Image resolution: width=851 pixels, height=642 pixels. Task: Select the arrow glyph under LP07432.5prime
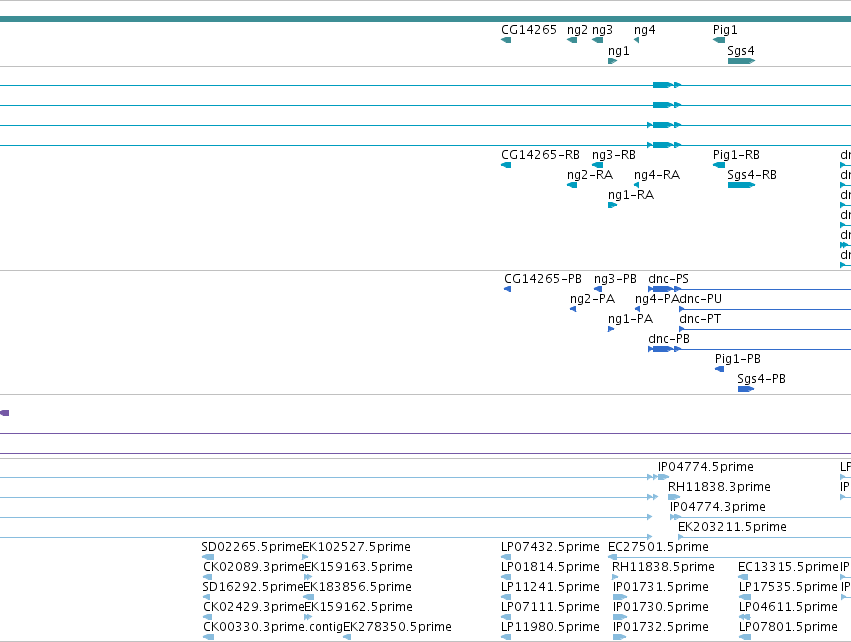[506, 557]
